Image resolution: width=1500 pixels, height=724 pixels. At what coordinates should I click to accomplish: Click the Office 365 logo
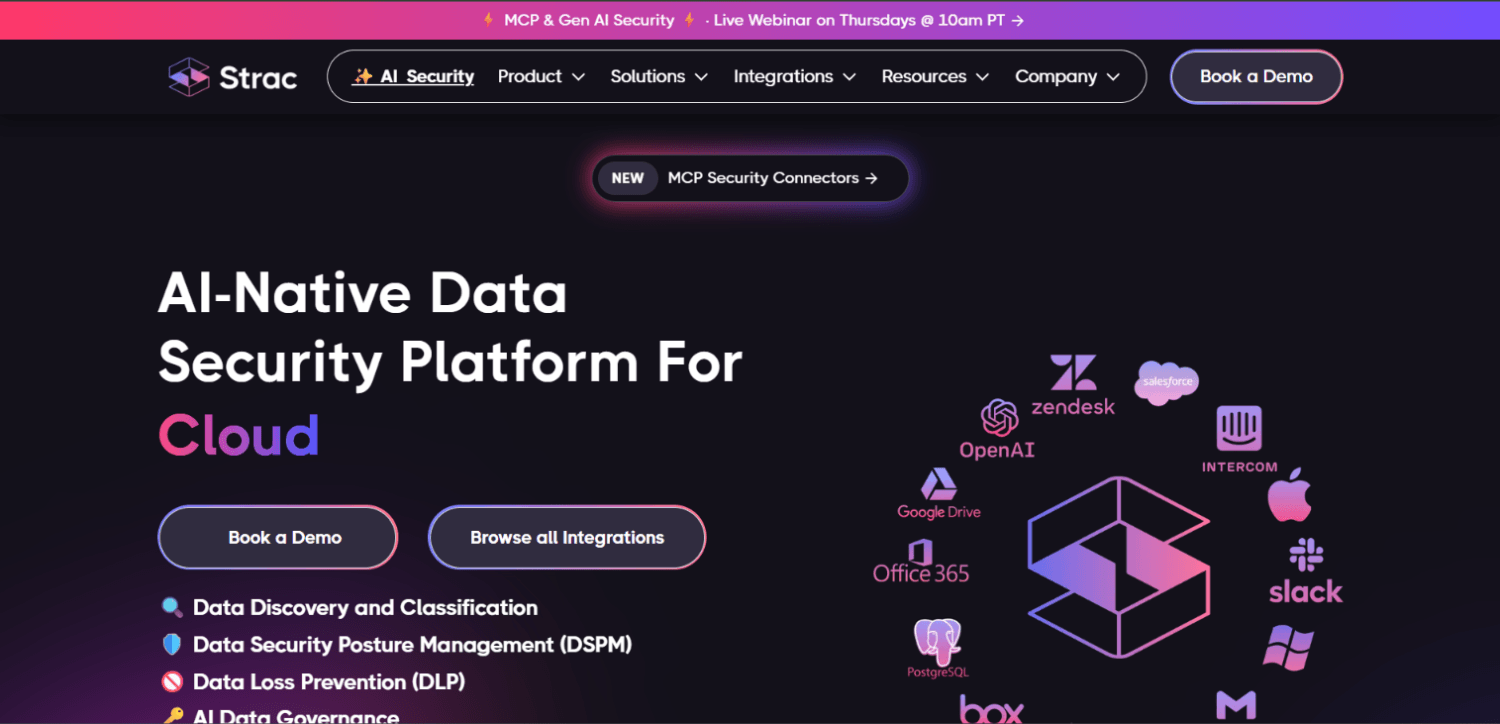click(921, 561)
